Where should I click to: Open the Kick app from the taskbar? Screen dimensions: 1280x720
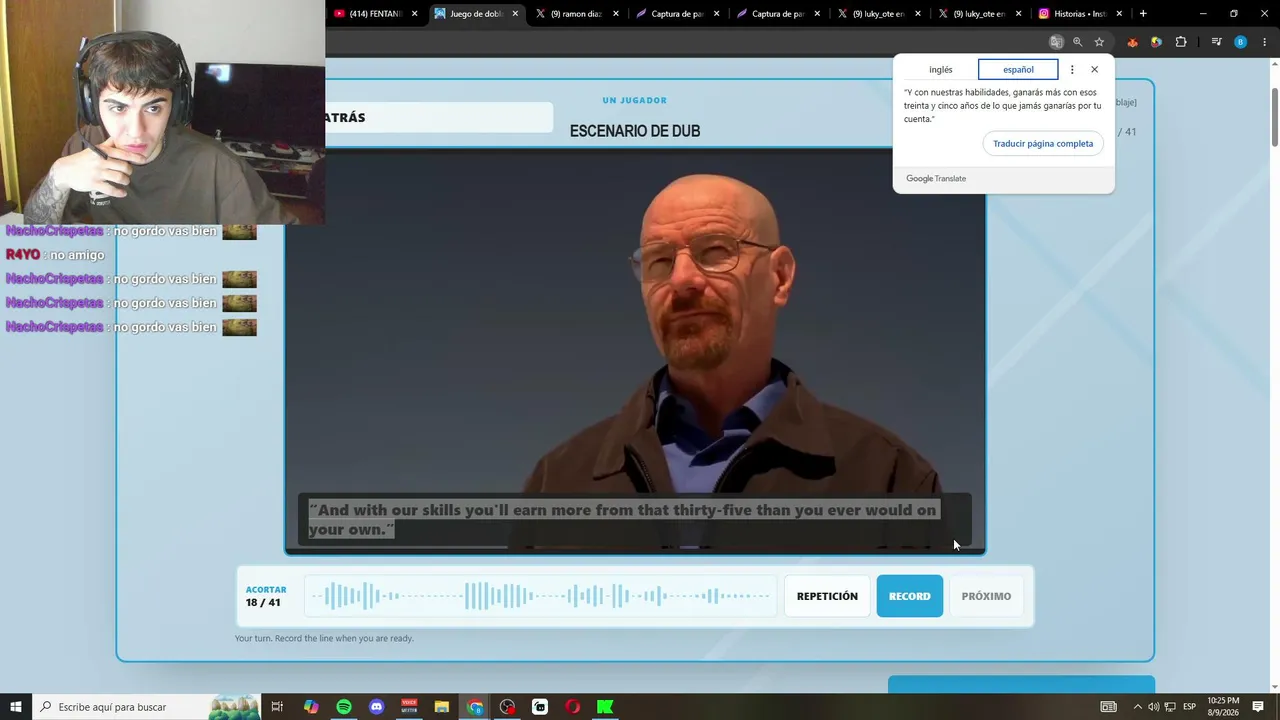point(605,707)
